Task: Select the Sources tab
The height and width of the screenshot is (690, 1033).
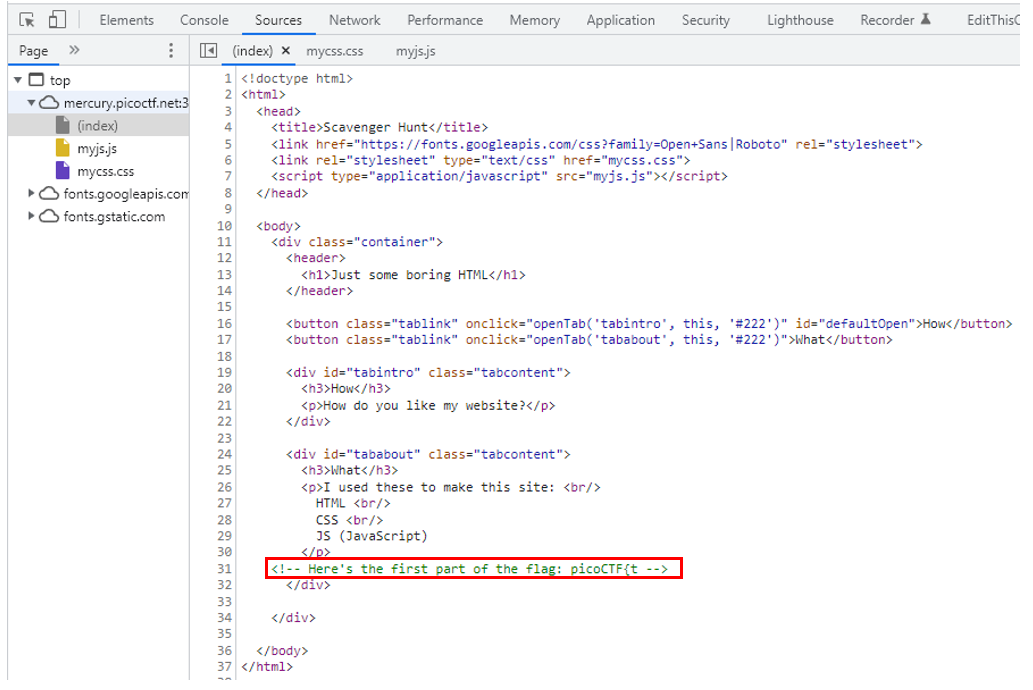Action: point(278,20)
